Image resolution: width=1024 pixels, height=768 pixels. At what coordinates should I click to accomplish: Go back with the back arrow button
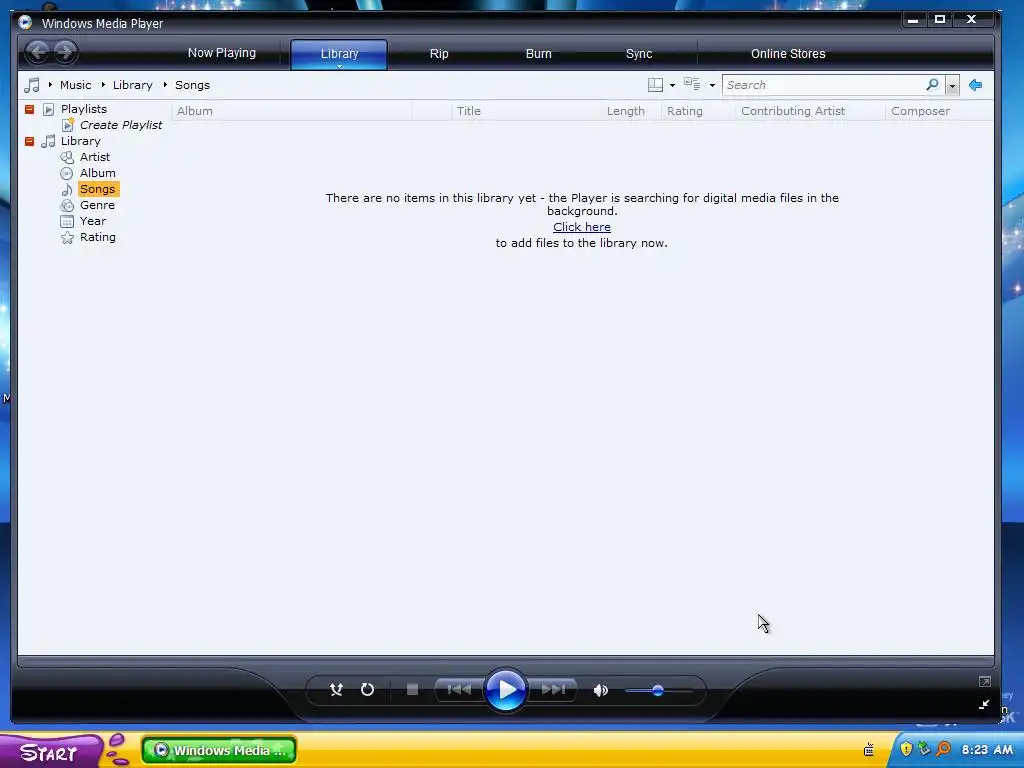[38, 52]
